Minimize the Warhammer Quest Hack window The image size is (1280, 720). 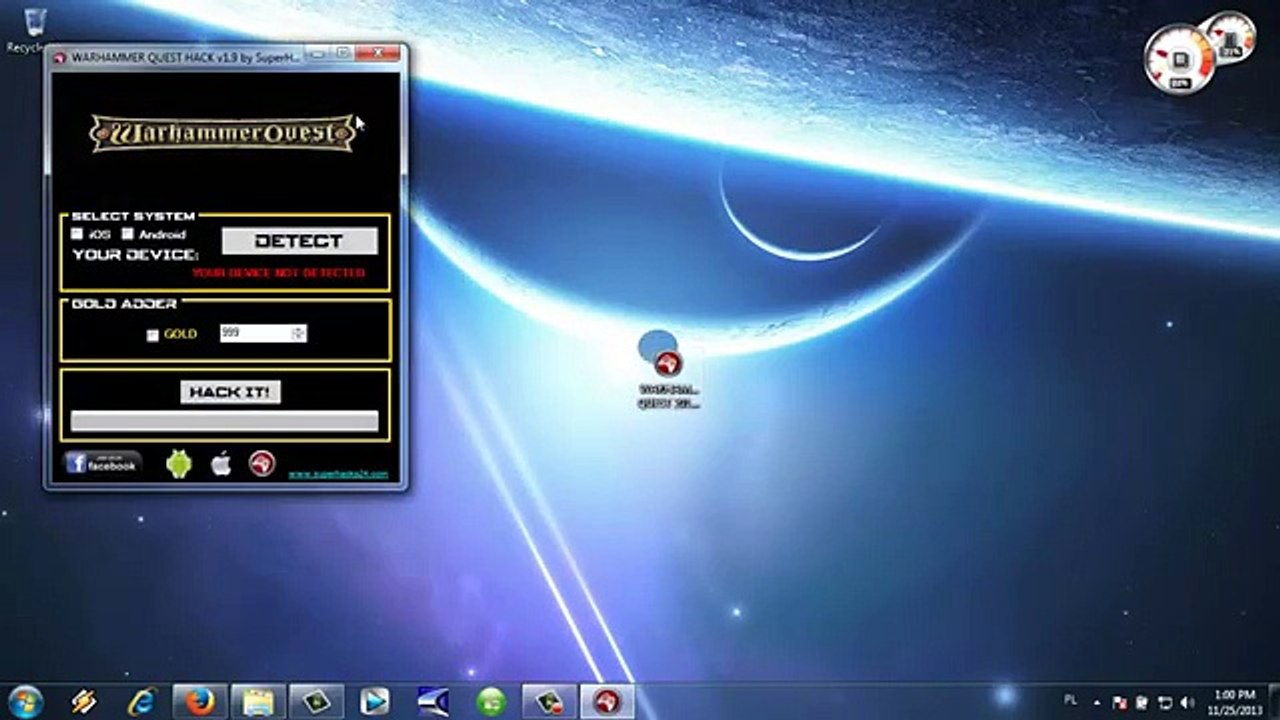pos(316,54)
